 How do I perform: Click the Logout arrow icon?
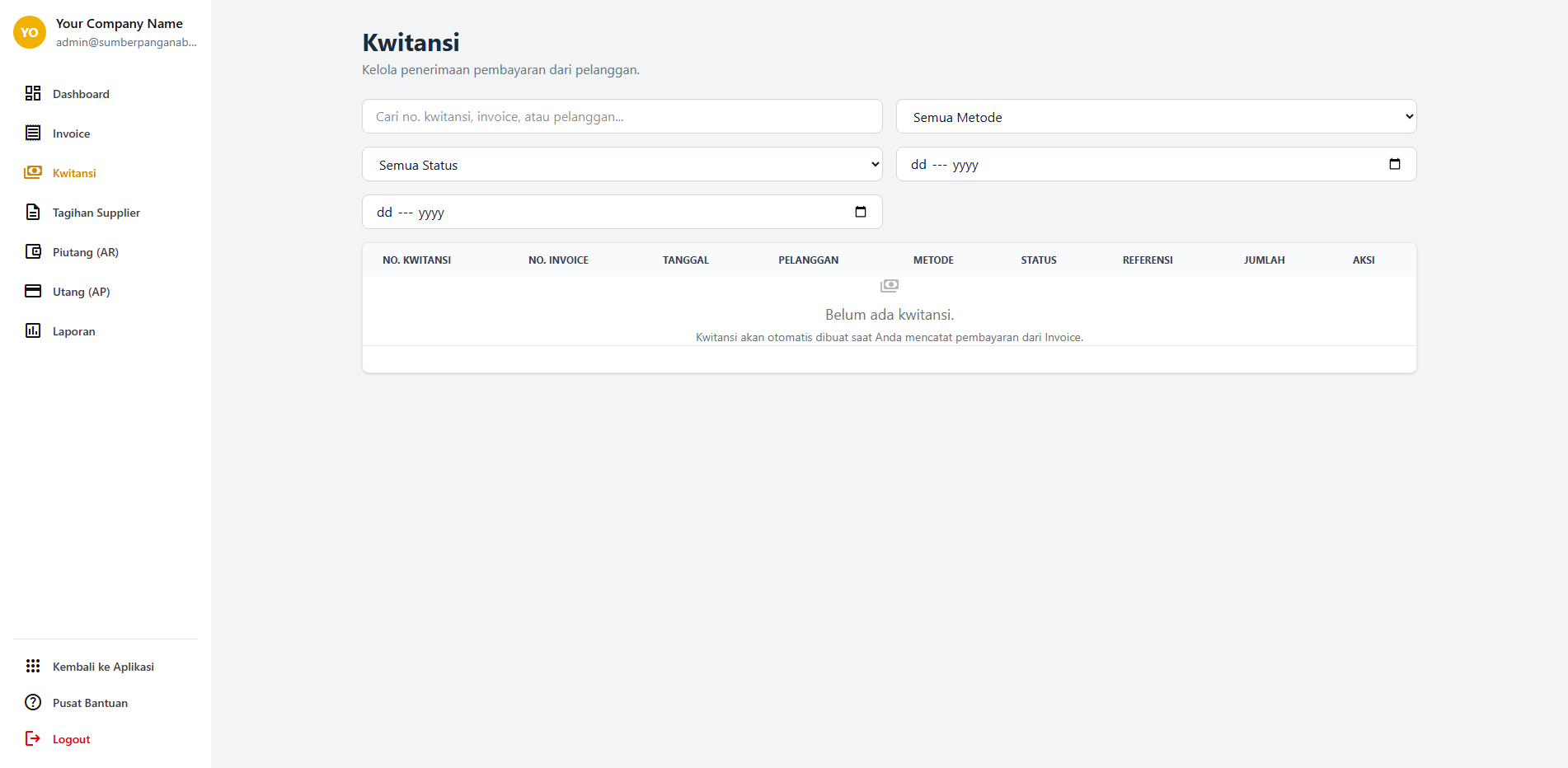pyautogui.click(x=33, y=738)
